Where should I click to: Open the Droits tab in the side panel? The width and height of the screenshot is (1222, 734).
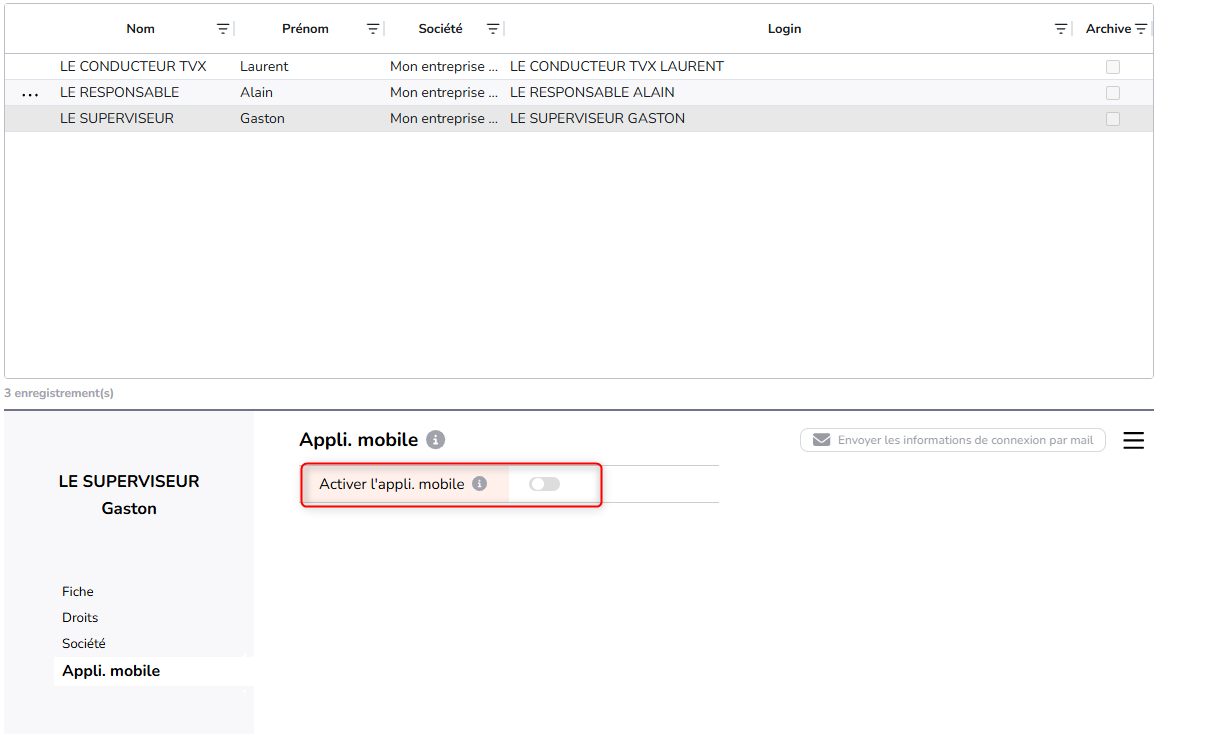coord(80,618)
